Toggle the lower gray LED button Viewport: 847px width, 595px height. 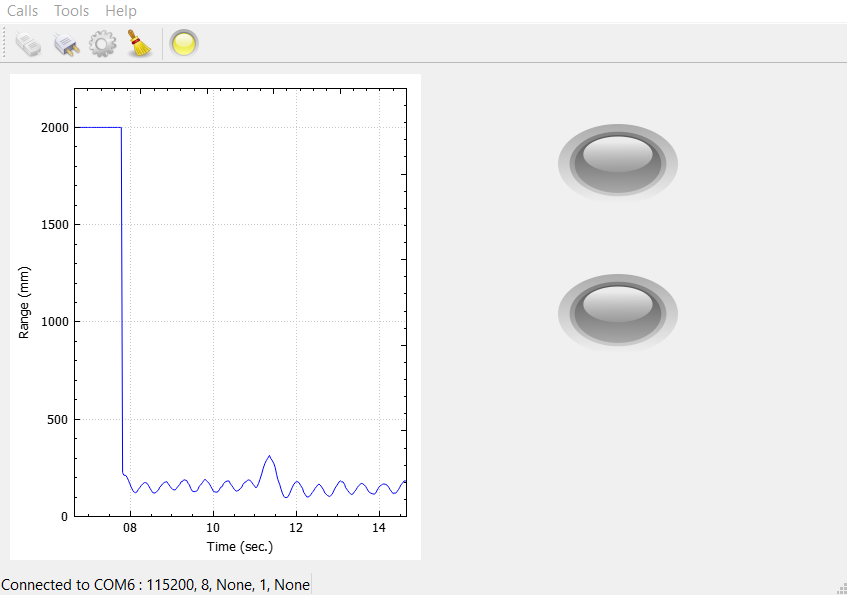point(618,310)
